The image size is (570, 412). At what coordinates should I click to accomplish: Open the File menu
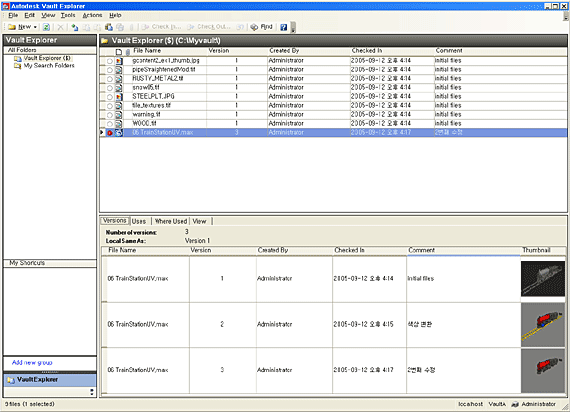[13, 15]
